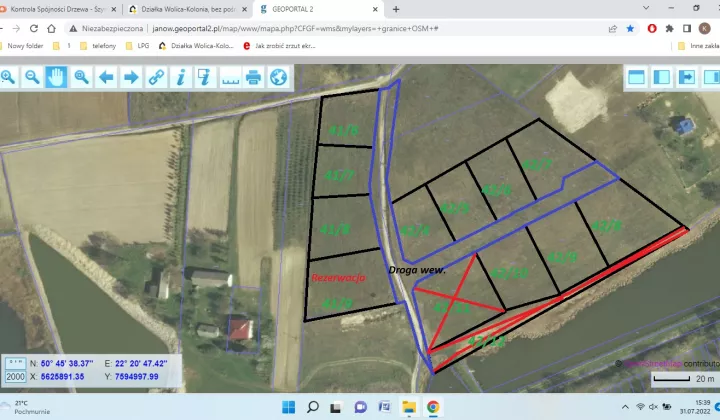Open the Jak zrobić zrzut ekranu bookmark
The image size is (720, 420).
click(x=292, y=45)
